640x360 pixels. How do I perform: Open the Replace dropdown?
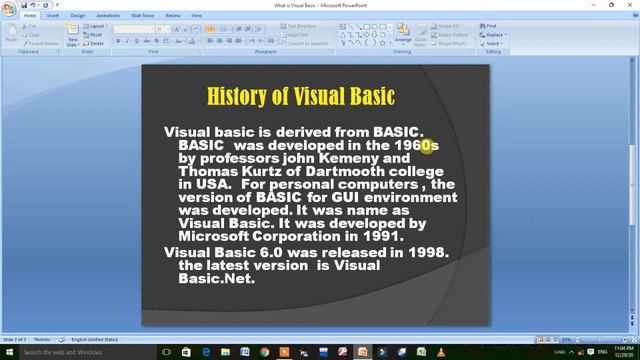tap(493, 35)
